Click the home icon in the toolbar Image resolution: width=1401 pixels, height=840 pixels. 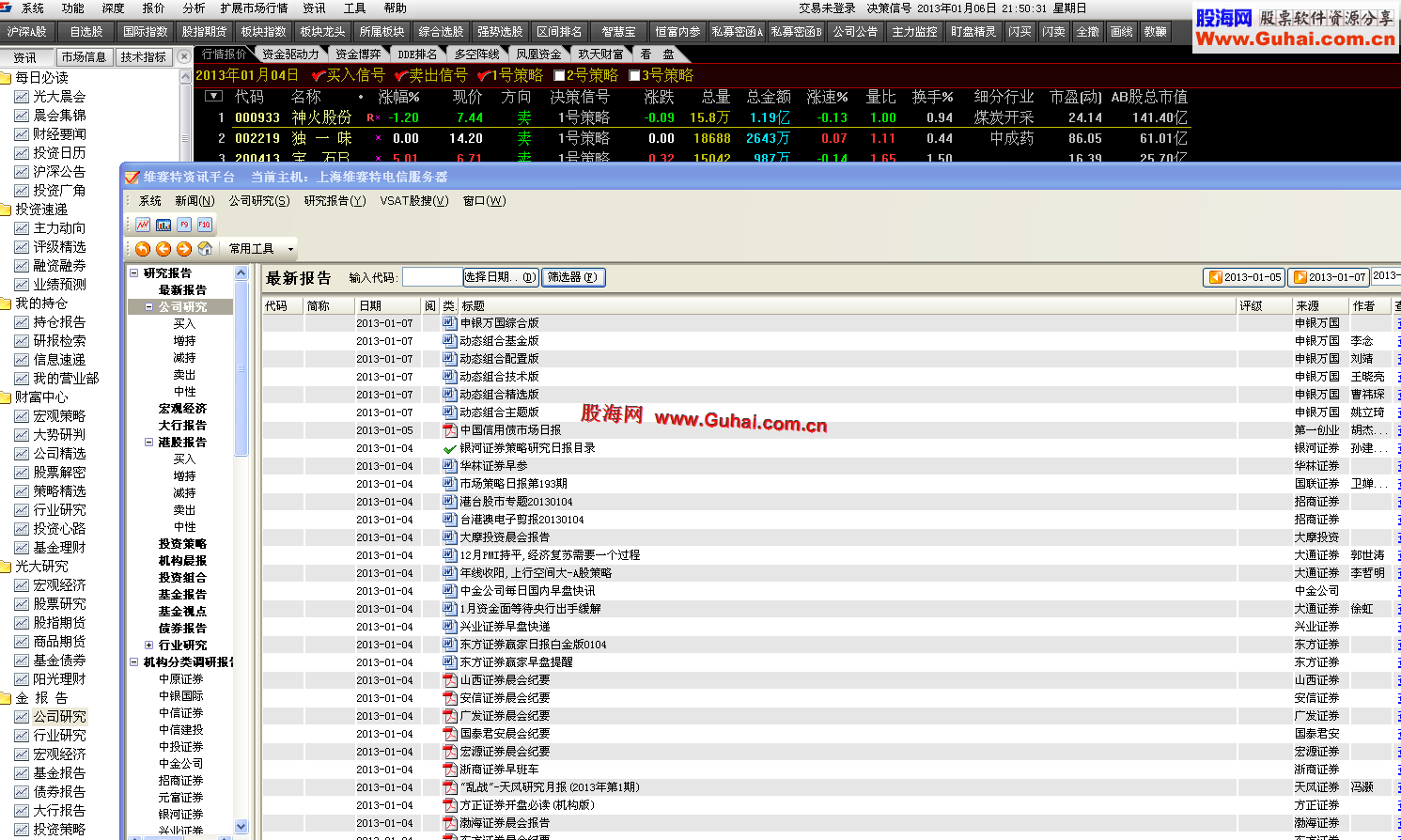pyautogui.click(x=205, y=249)
